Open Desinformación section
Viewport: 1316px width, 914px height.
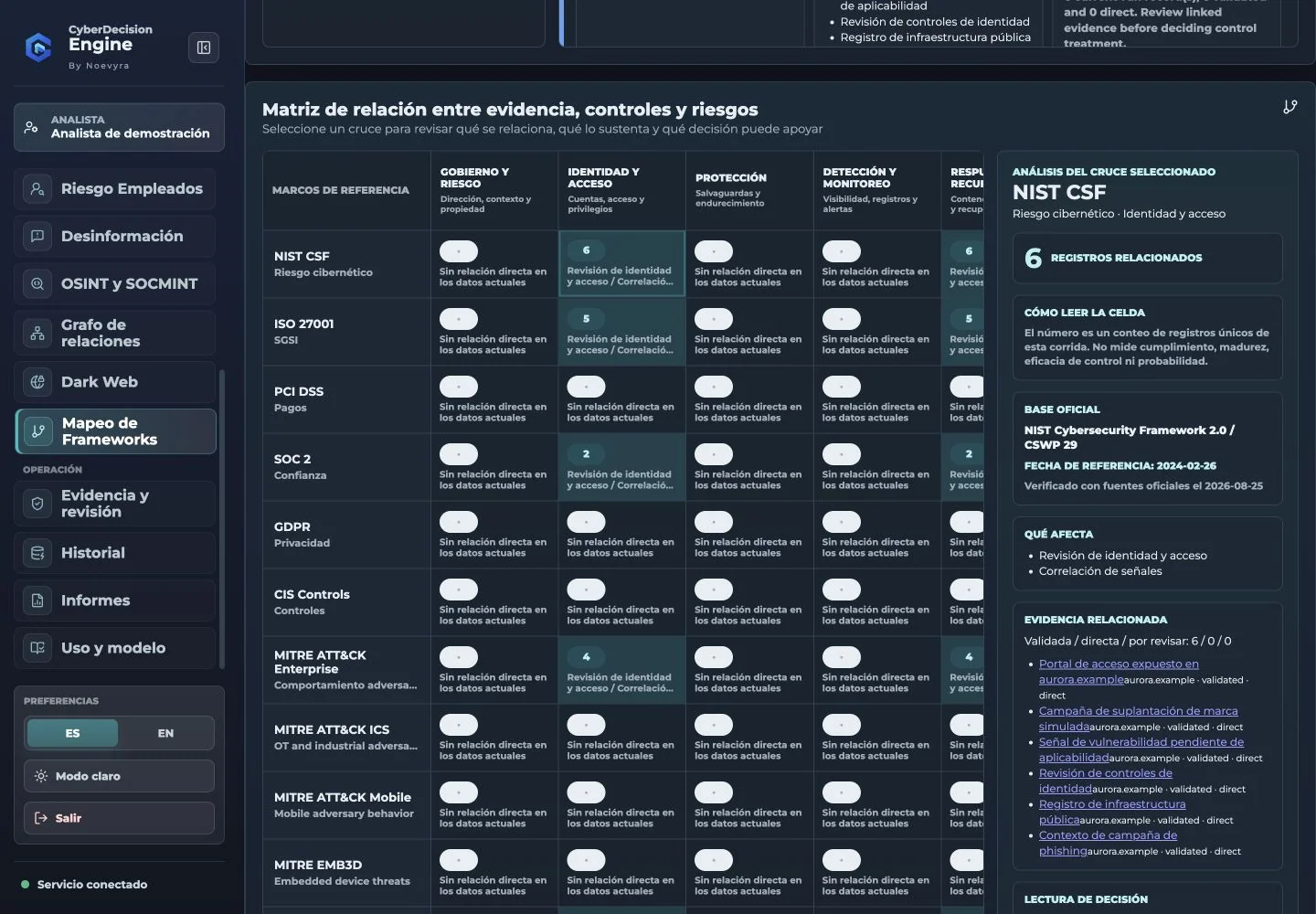tap(115, 237)
